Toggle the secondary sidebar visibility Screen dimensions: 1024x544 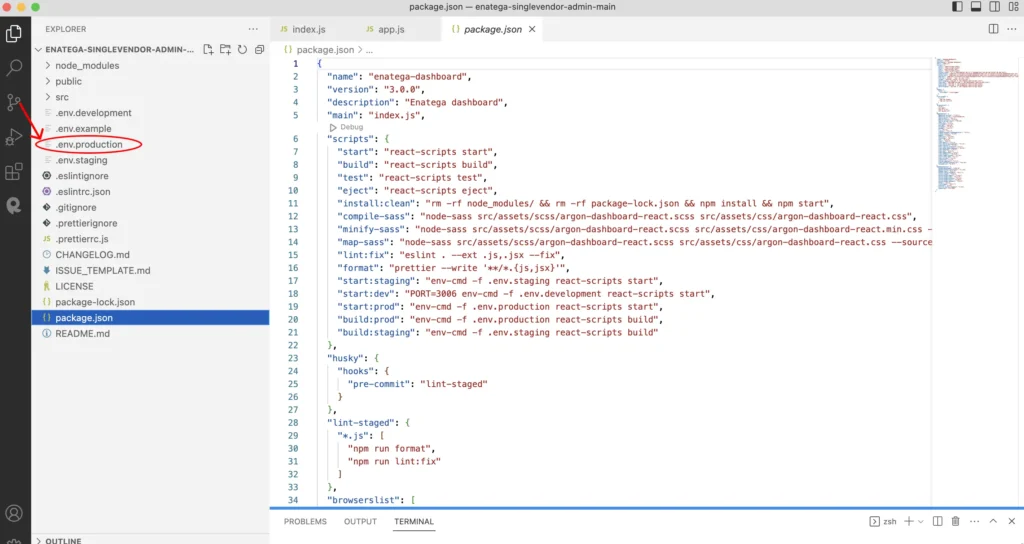[x=993, y=7]
